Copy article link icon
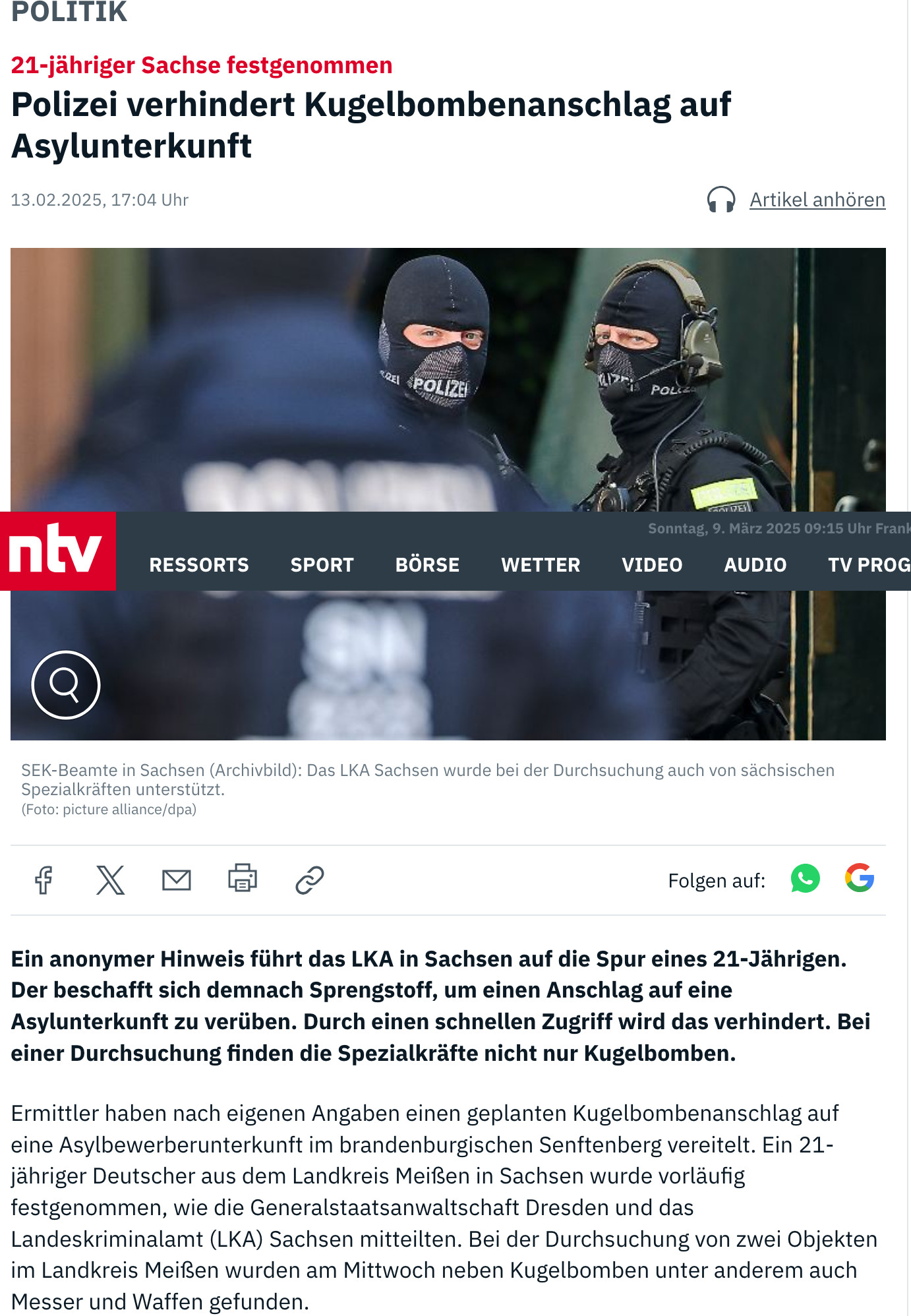The width and height of the screenshot is (911, 1316). click(x=310, y=880)
